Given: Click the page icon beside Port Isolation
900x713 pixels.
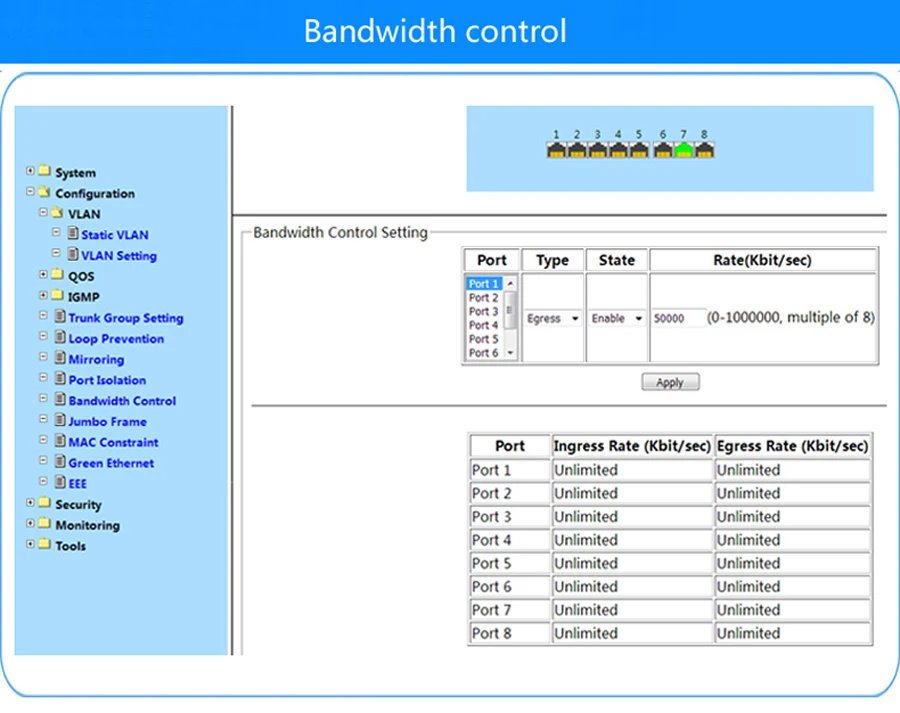Looking at the screenshot, I should 60,378.
